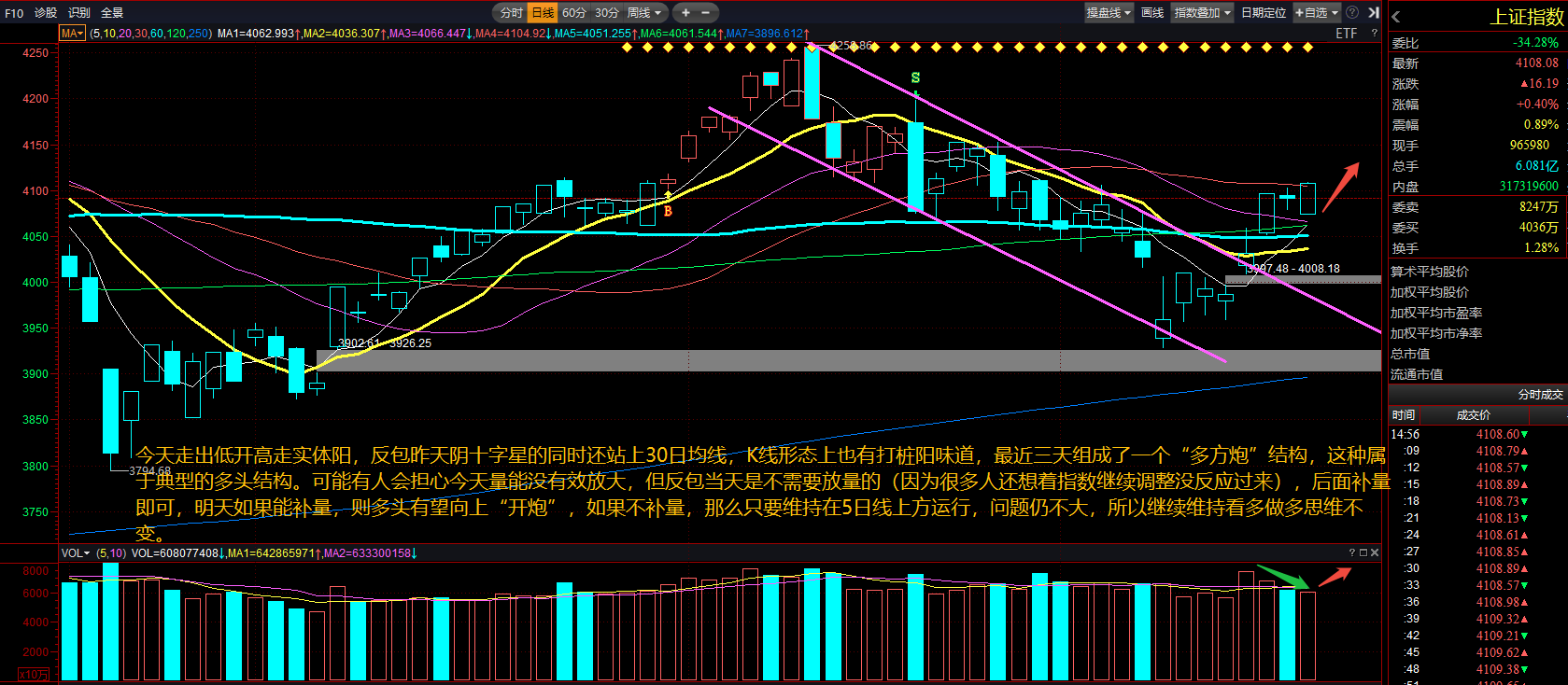Open the 指数叠加 dropdown
Viewport: 1568px width, 685px height.
click(1202, 12)
